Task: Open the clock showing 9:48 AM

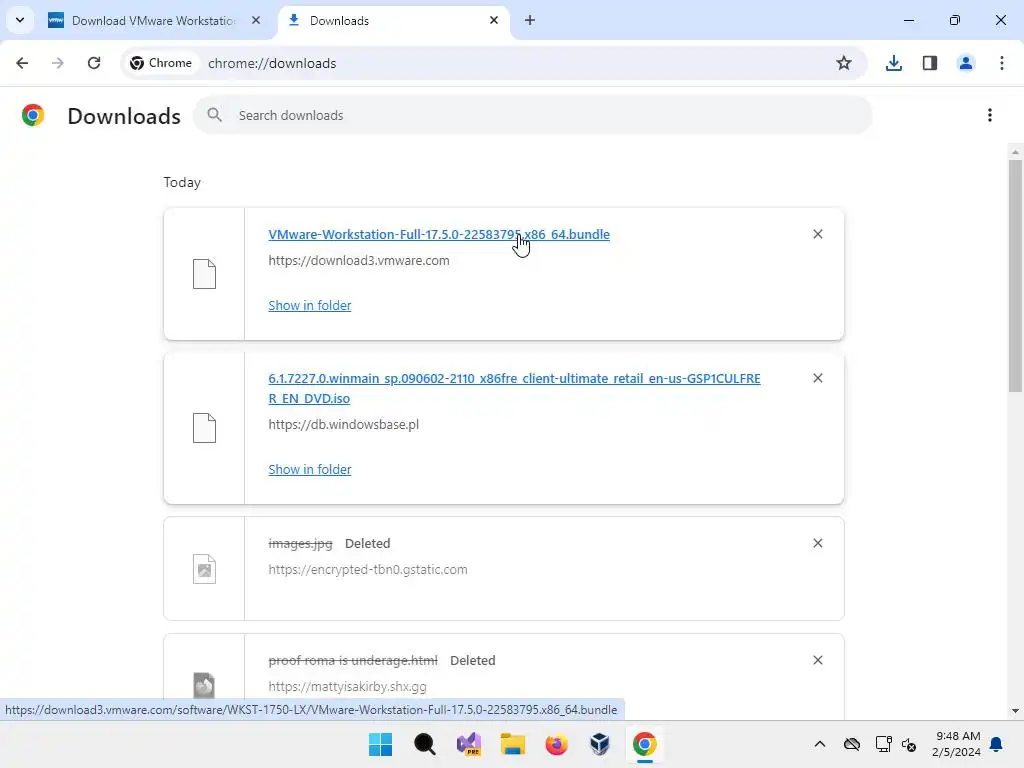Action: 957,744
